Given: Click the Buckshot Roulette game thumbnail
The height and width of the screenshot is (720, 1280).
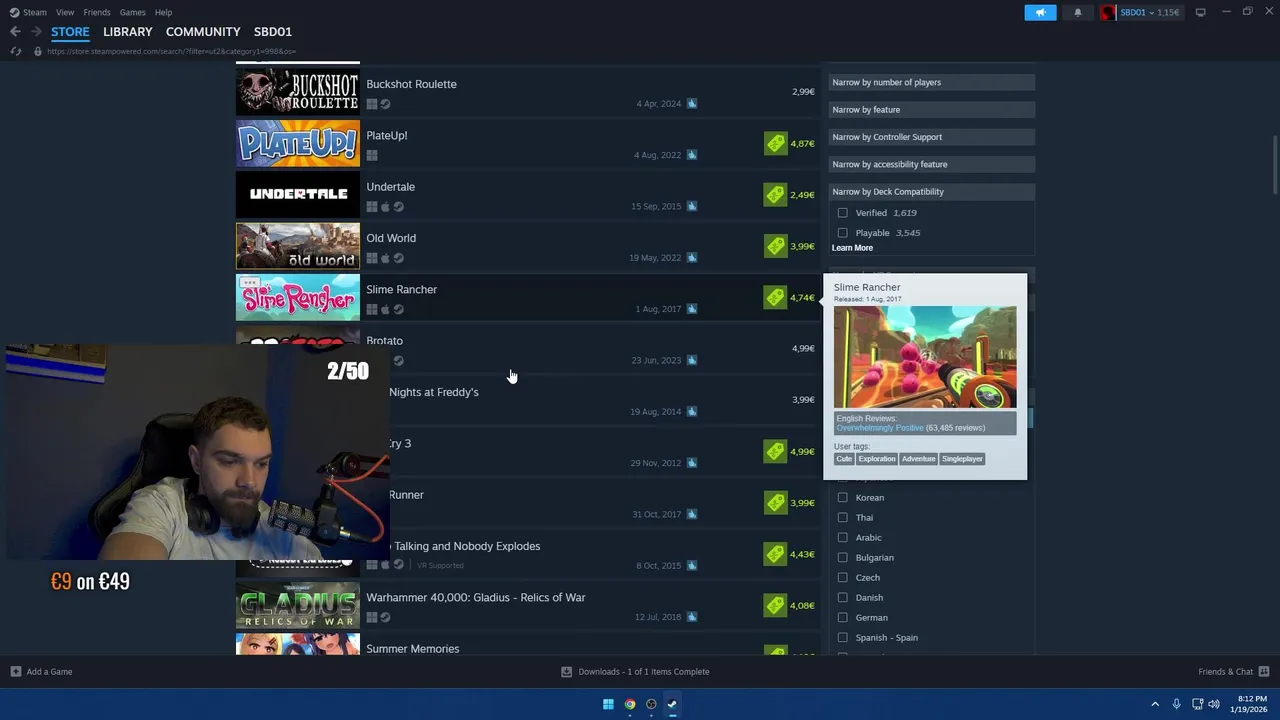Looking at the screenshot, I should tap(298, 92).
